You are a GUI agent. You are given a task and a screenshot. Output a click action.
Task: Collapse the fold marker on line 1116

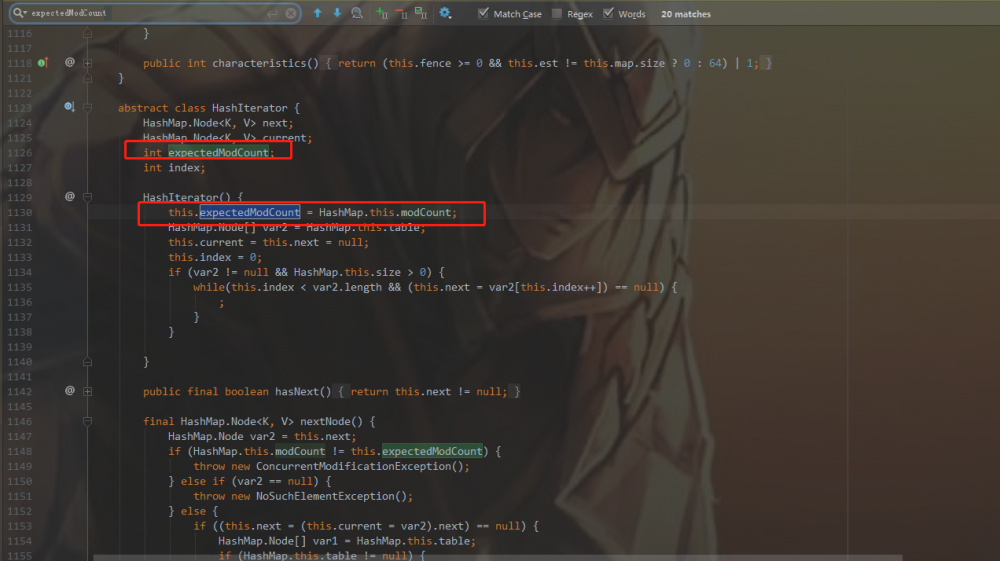(x=87, y=33)
